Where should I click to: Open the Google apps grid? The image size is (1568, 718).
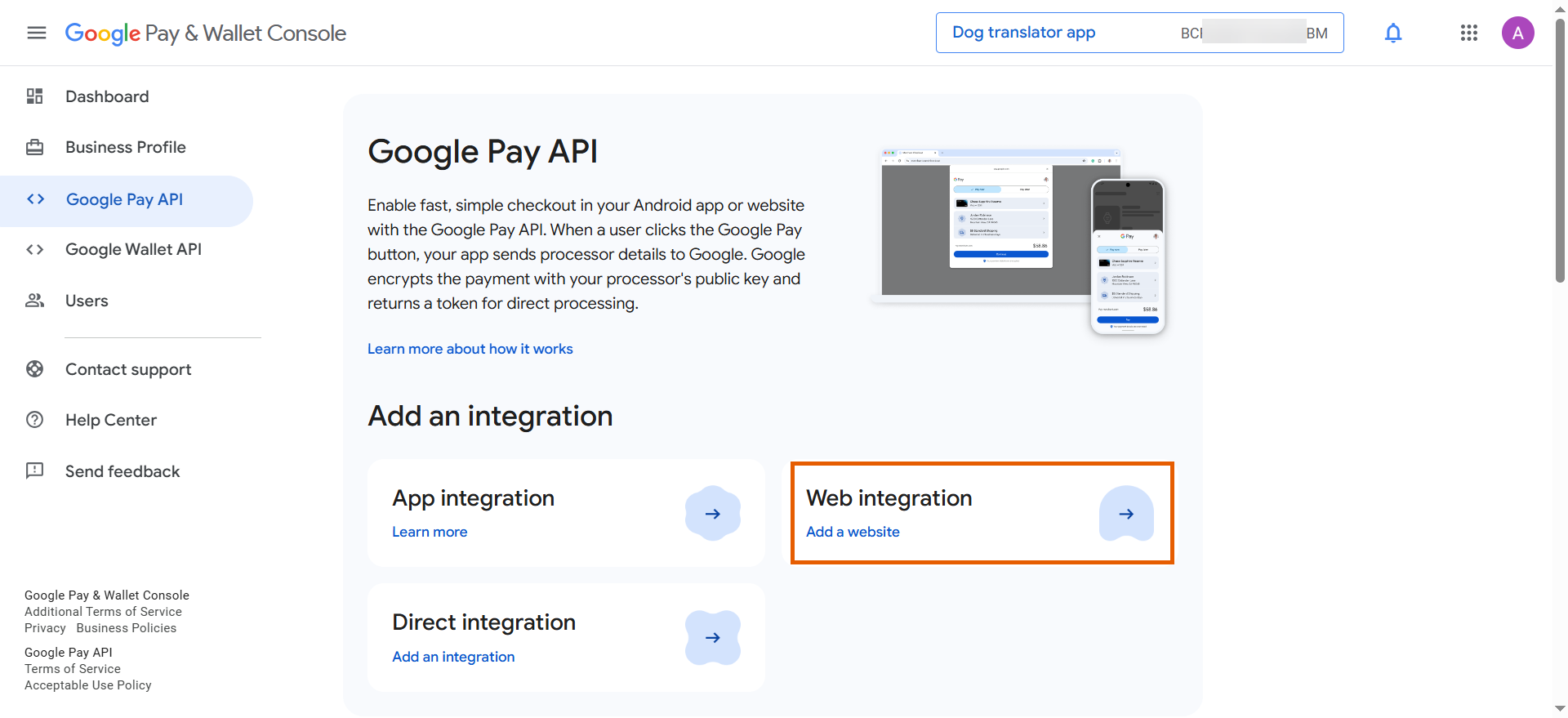click(x=1469, y=33)
